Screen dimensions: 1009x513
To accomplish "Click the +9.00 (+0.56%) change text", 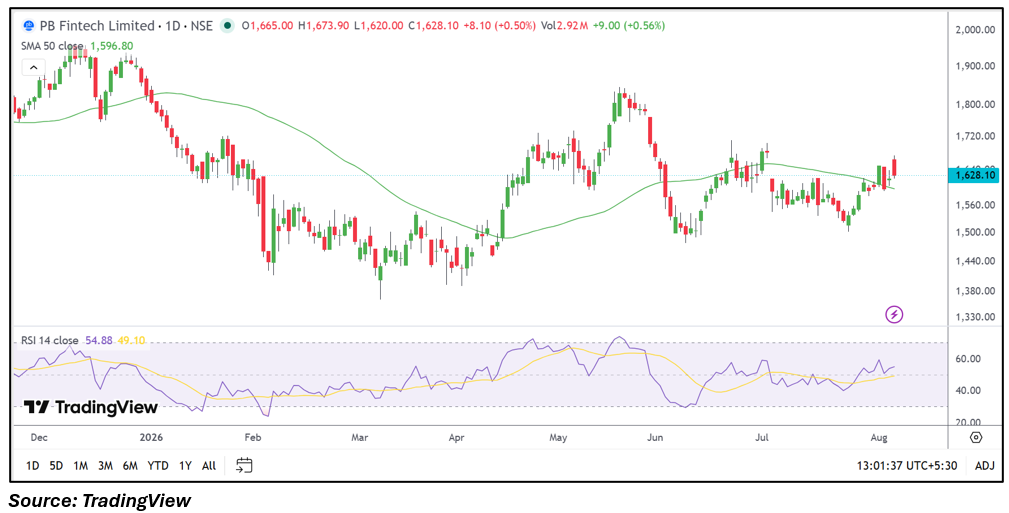I will coord(628,26).
